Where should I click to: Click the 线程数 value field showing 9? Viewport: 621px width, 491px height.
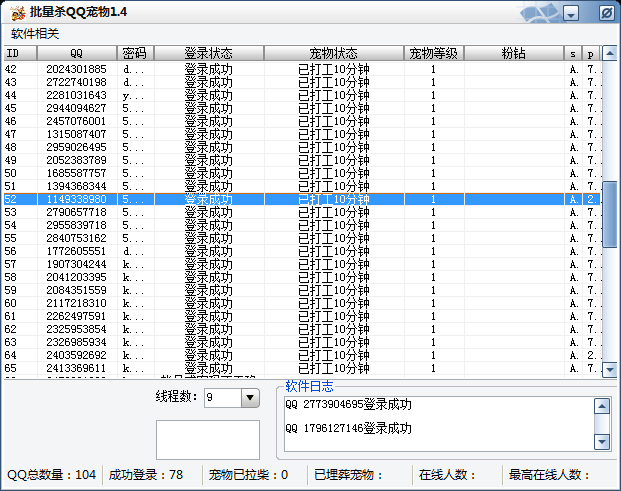(223, 398)
